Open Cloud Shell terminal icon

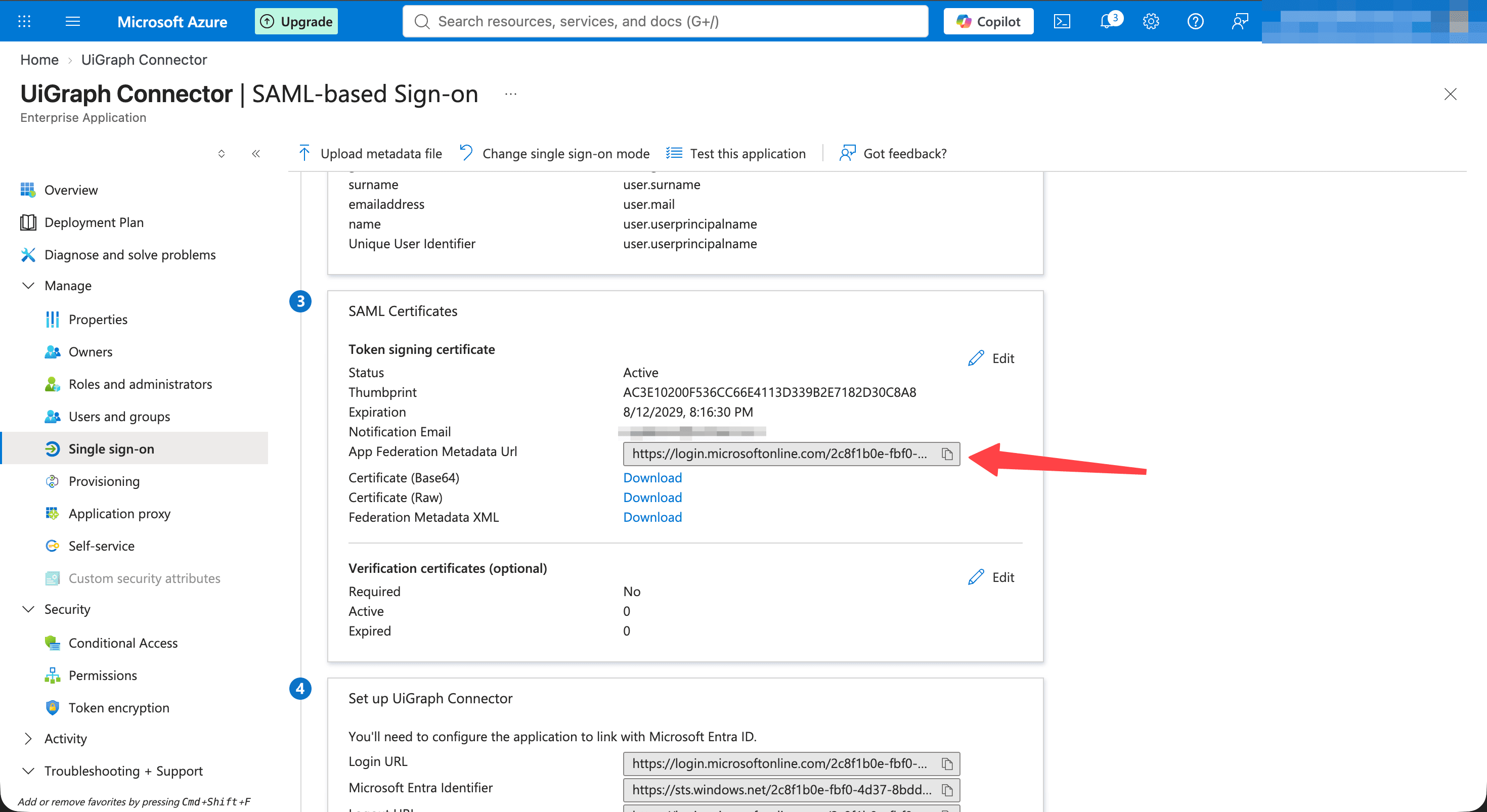pyautogui.click(x=1062, y=21)
